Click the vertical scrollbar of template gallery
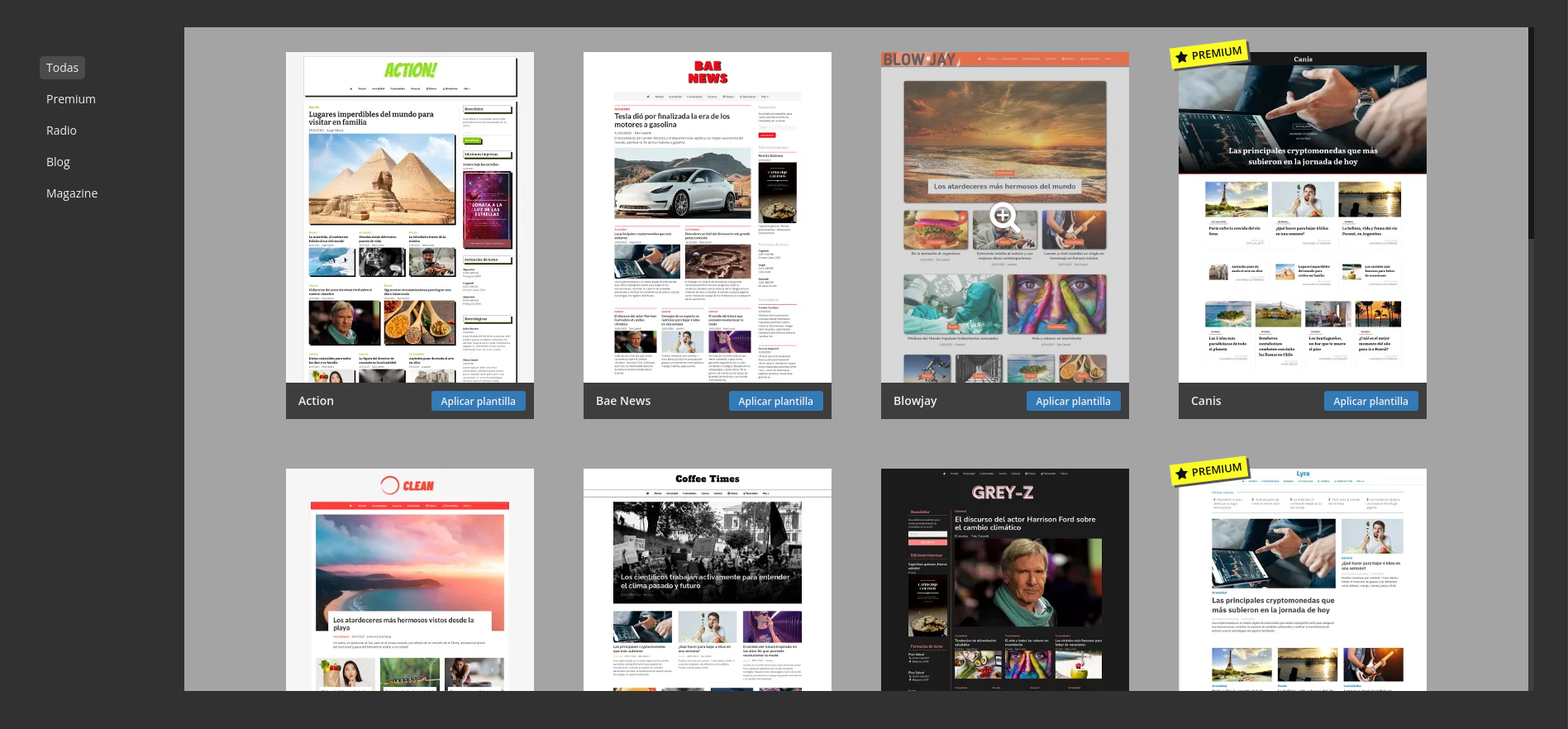This screenshot has width=1568, height=729. (1531, 132)
